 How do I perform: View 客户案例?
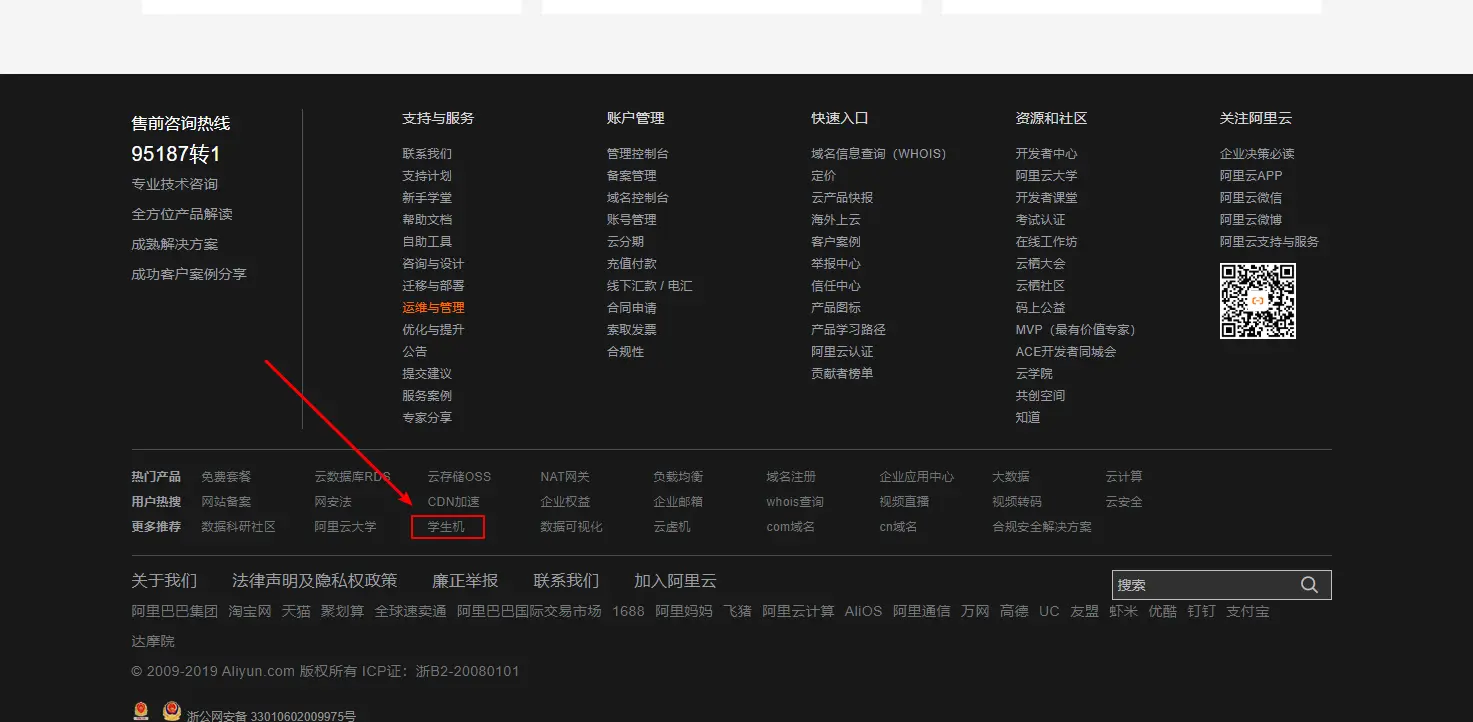(x=836, y=242)
